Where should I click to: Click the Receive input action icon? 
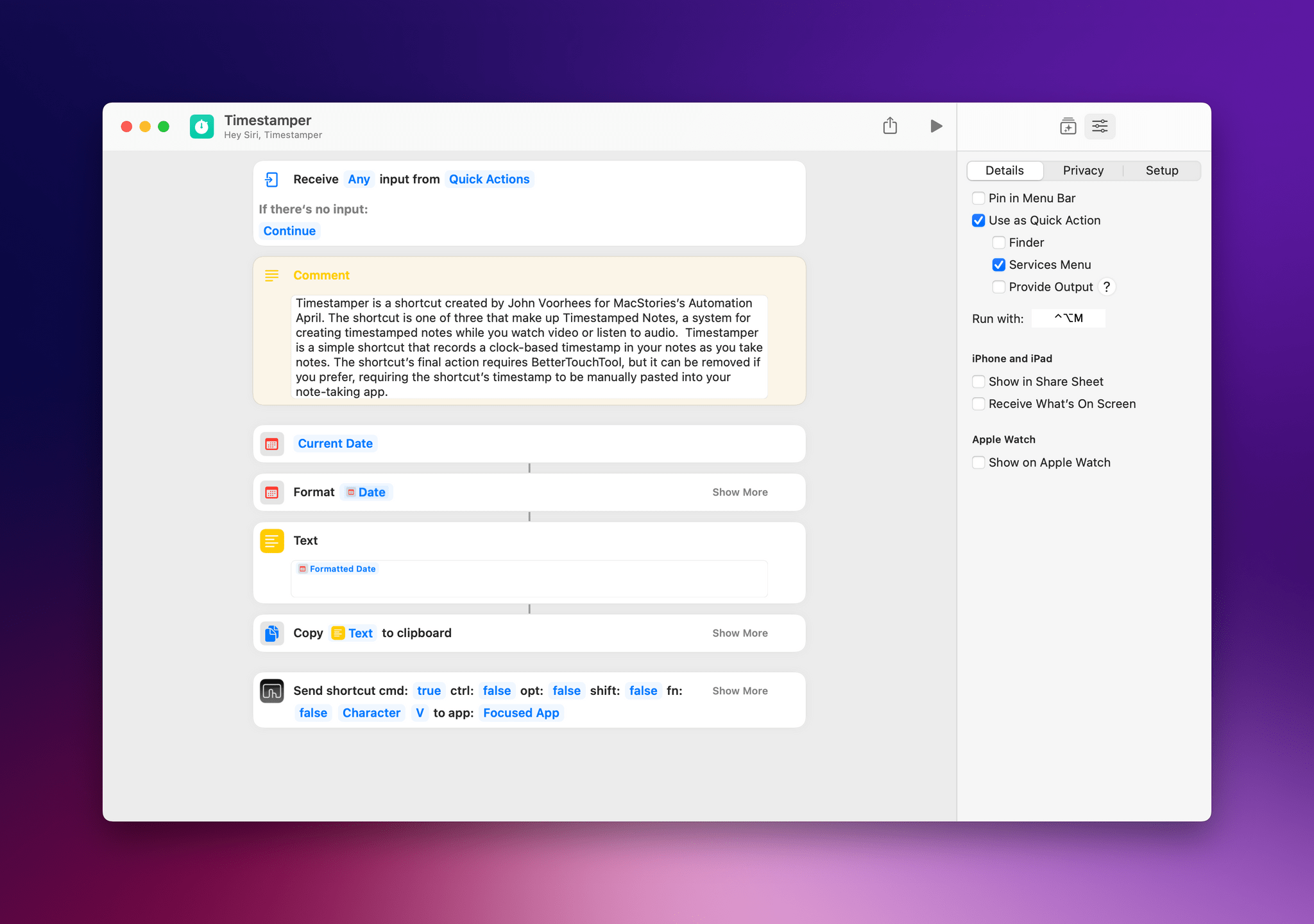[271, 180]
